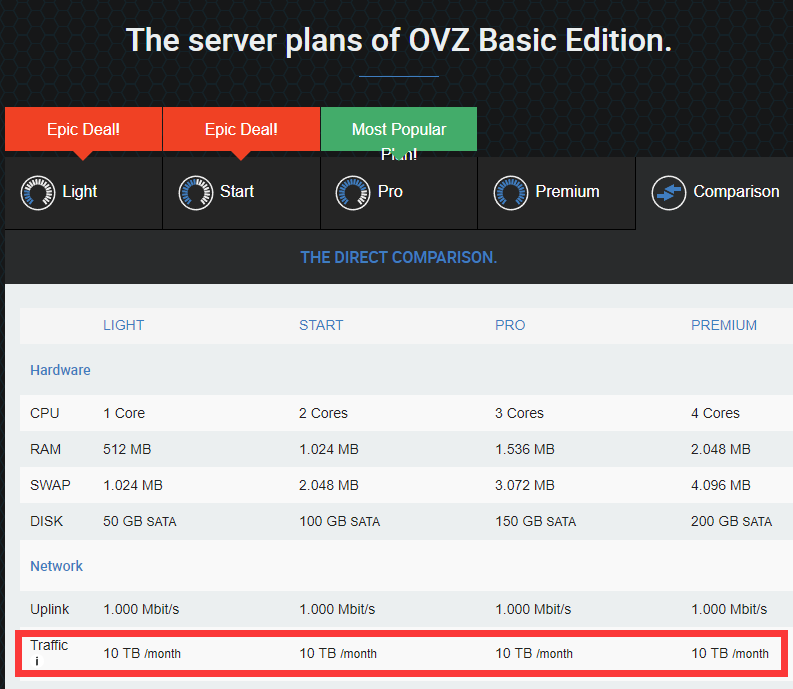Select the PREMIUM column header

click(724, 325)
